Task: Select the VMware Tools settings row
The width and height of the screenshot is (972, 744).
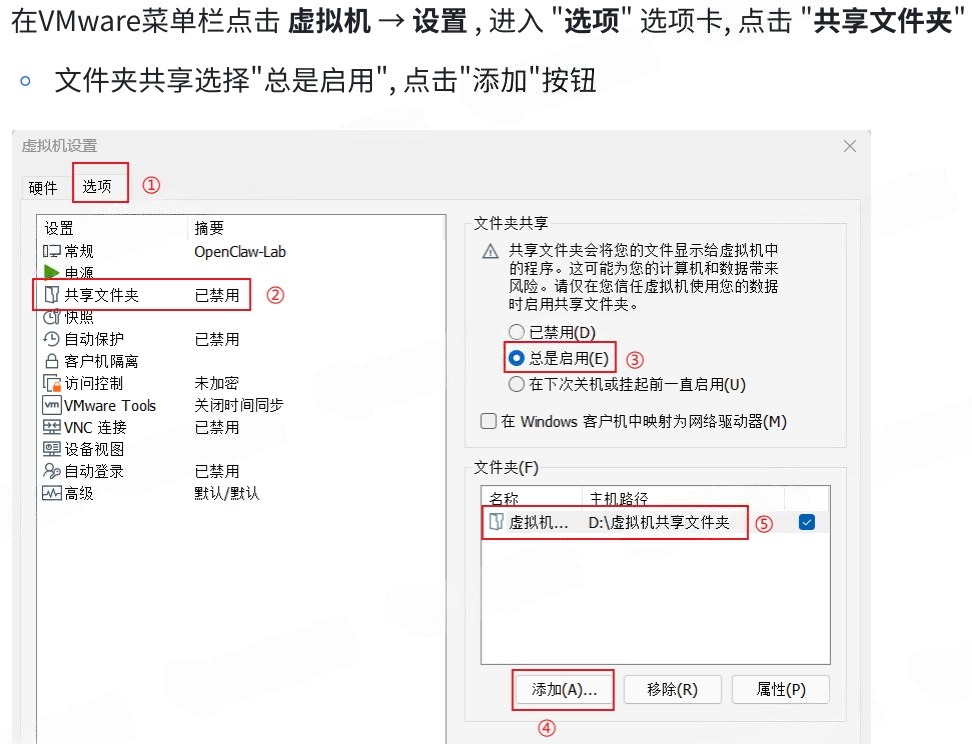Action: click(241, 405)
